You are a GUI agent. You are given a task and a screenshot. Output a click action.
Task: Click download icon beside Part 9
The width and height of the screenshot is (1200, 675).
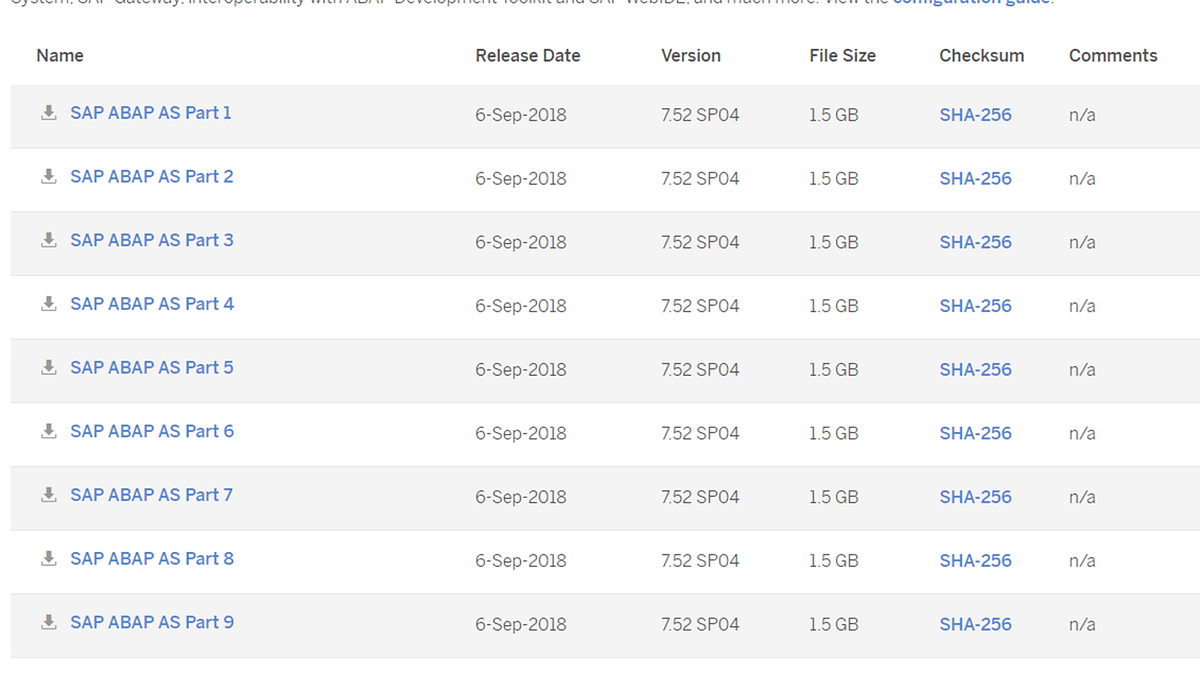[48, 622]
